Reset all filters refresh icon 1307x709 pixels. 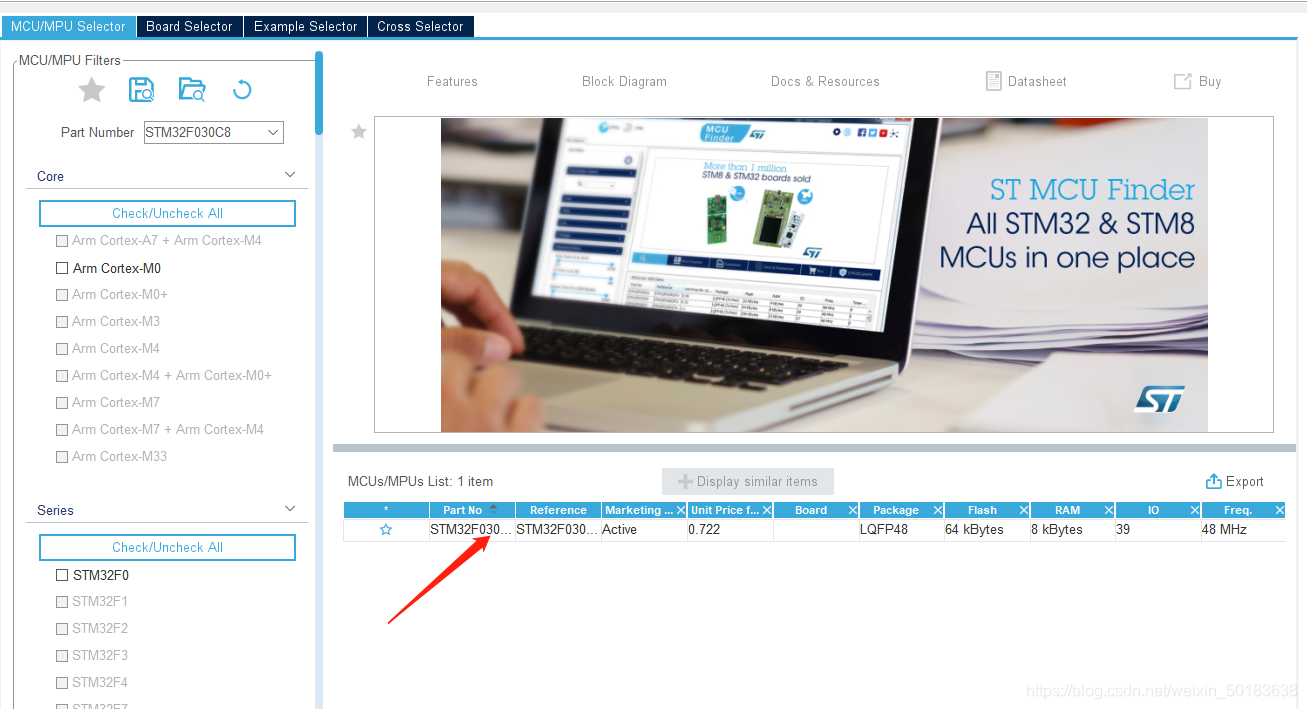[x=242, y=91]
